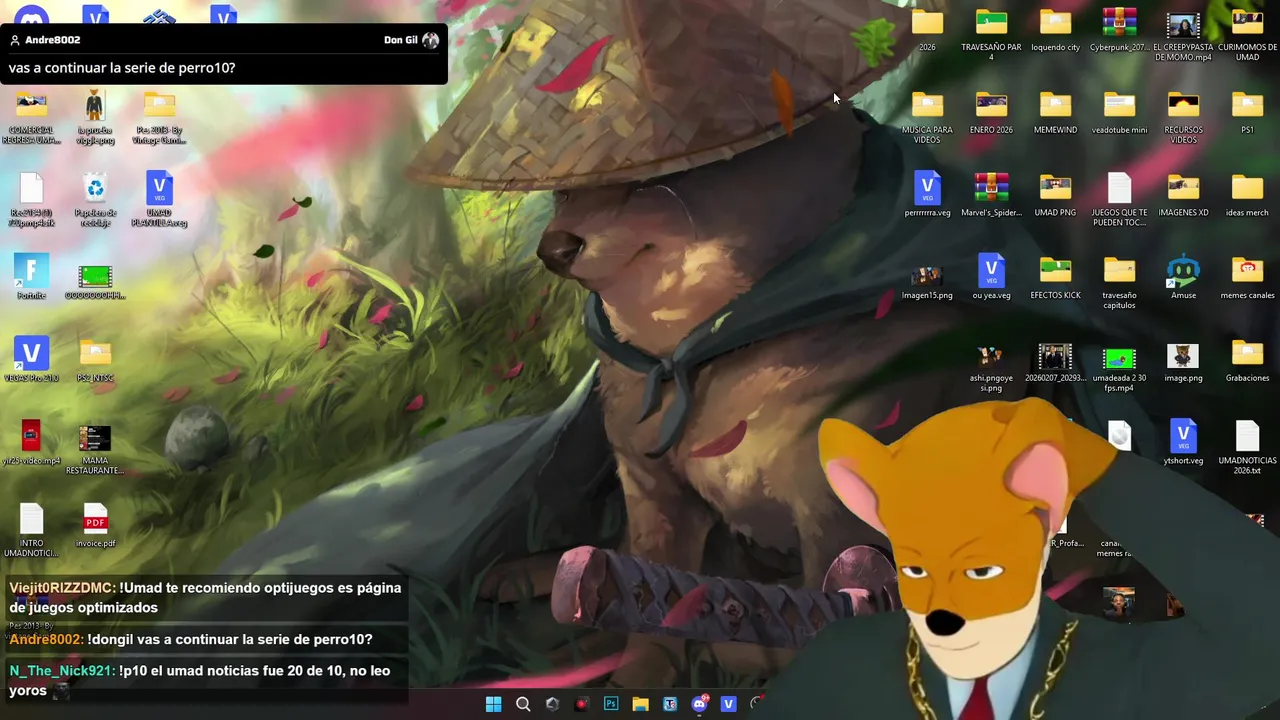Image resolution: width=1280 pixels, height=720 pixels.
Task: Open the Recycle Bin (Papelera de reciclaje)
Action: pyautogui.click(x=95, y=199)
